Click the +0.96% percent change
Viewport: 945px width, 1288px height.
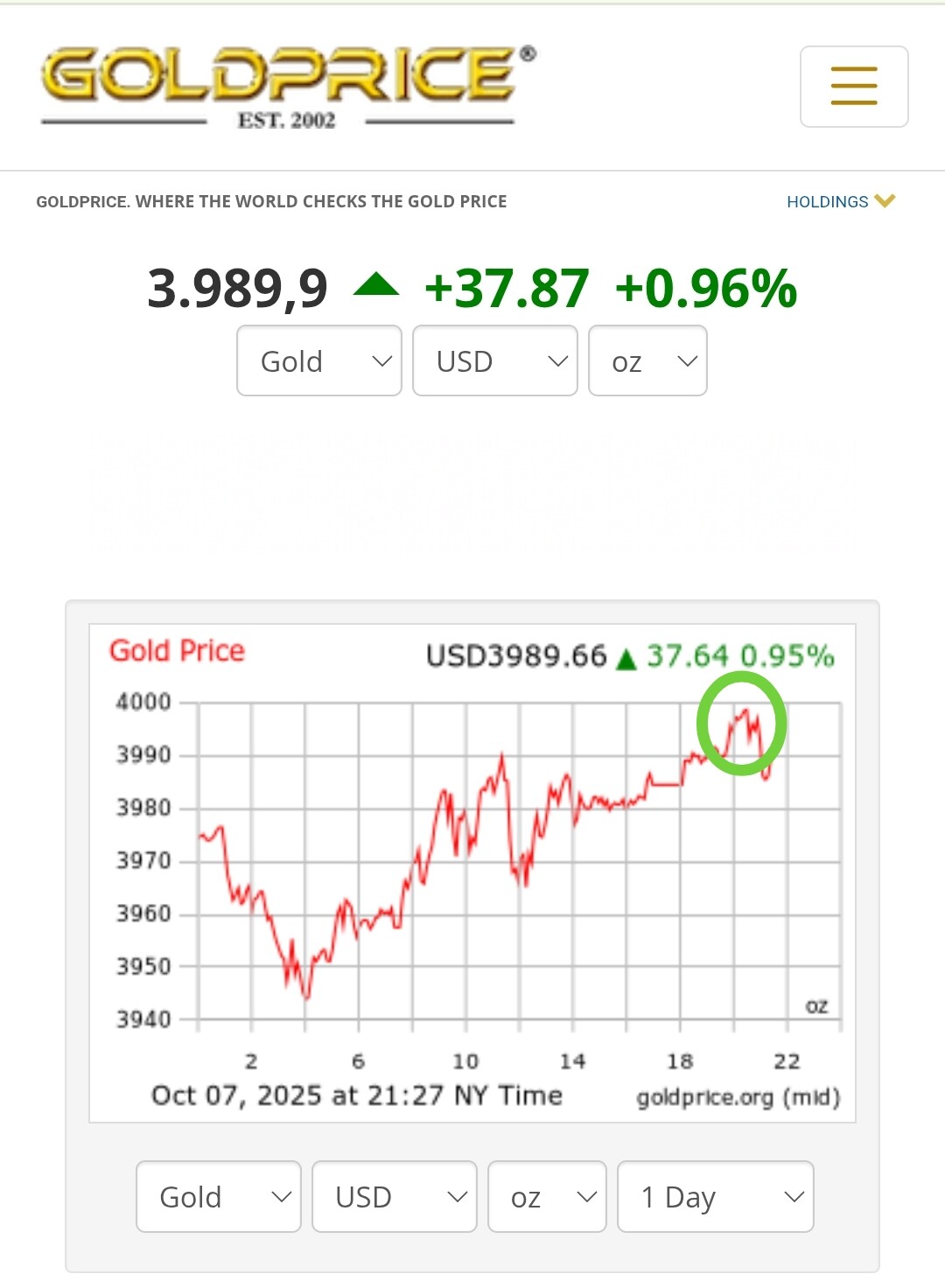point(706,289)
